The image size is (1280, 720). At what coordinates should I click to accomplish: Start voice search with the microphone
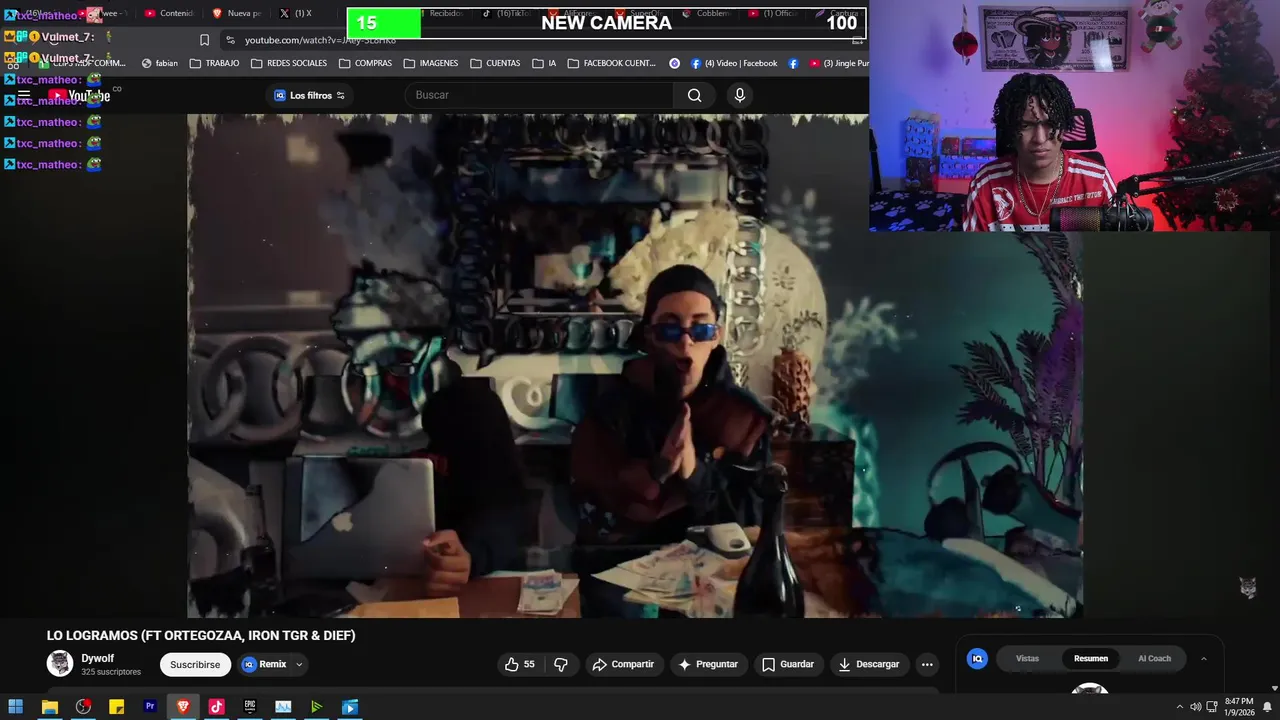click(739, 95)
